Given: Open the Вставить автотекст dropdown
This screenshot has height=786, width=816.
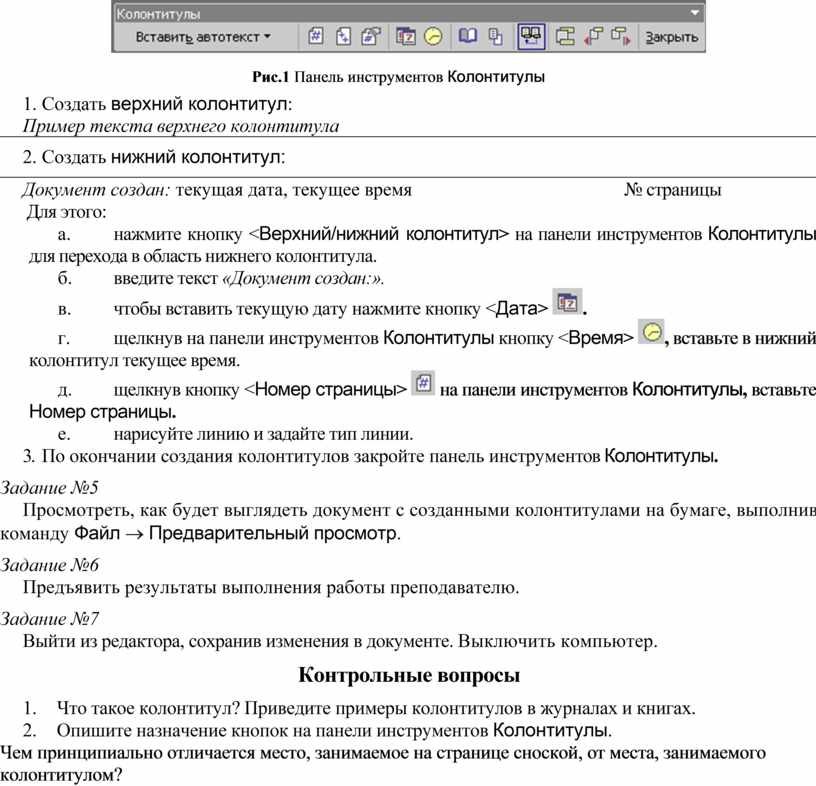Looking at the screenshot, I should [x=203, y=37].
